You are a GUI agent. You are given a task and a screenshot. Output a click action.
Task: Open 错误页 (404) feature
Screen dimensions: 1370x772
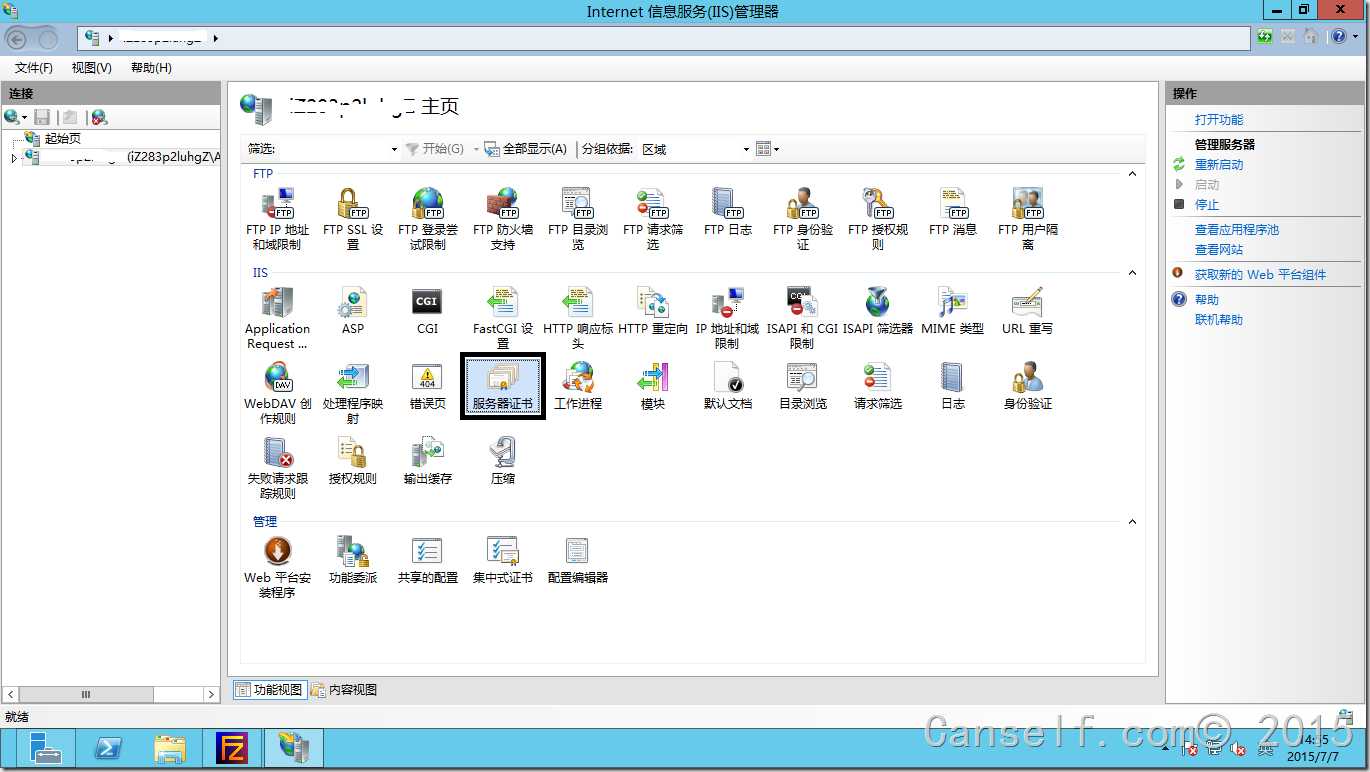pos(428,385)
